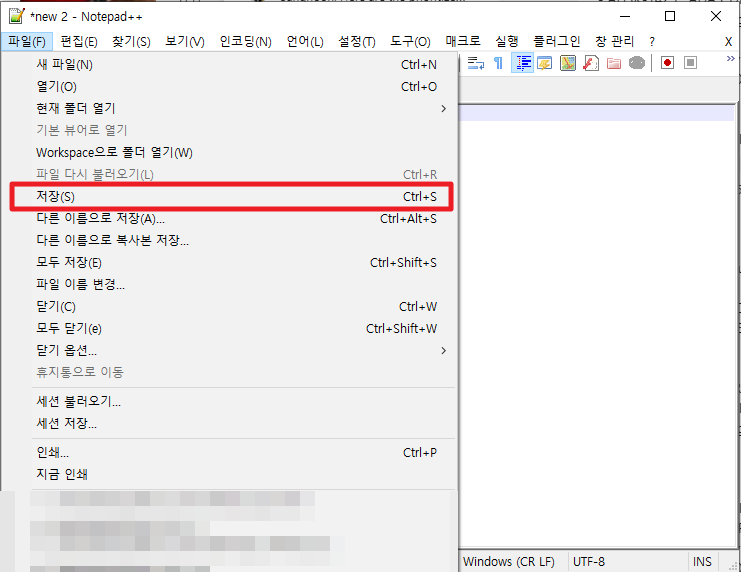Expand the toolbar overflow chevron
This screenshot has width=741, height=572.
(x=731, y=59)
